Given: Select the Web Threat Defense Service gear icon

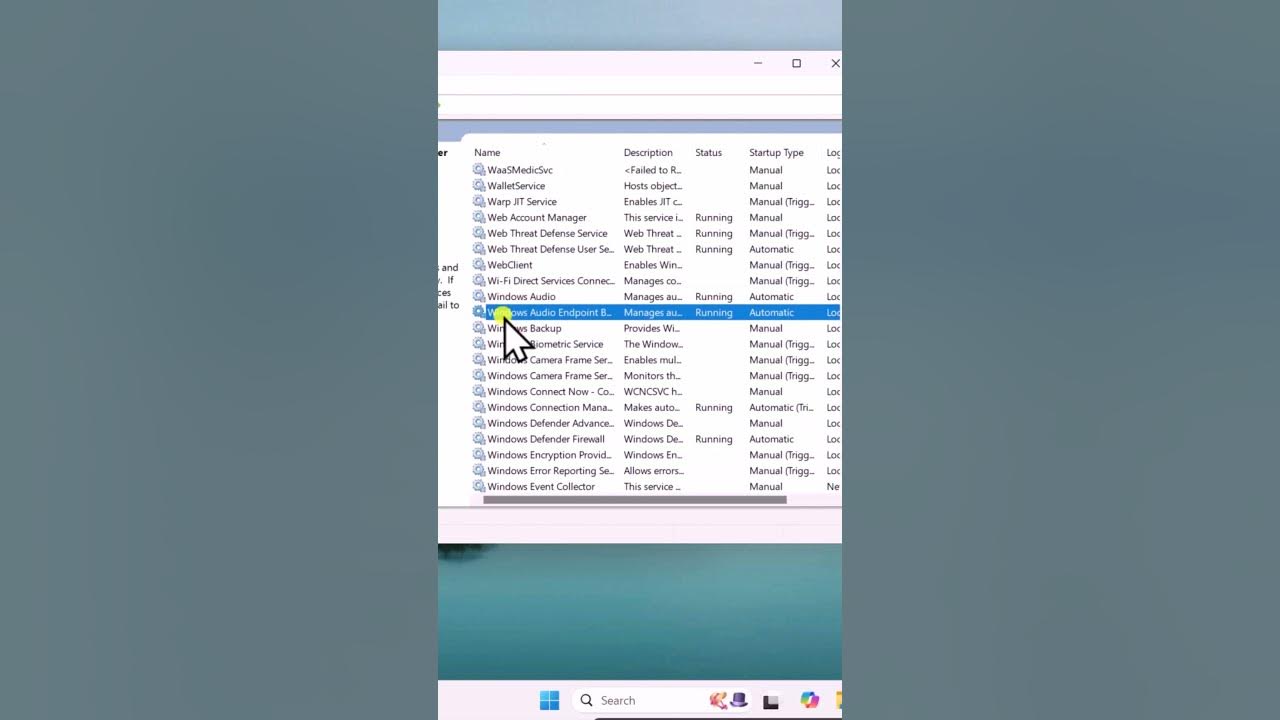Looking at the screenshot, I should pos(479,234).
